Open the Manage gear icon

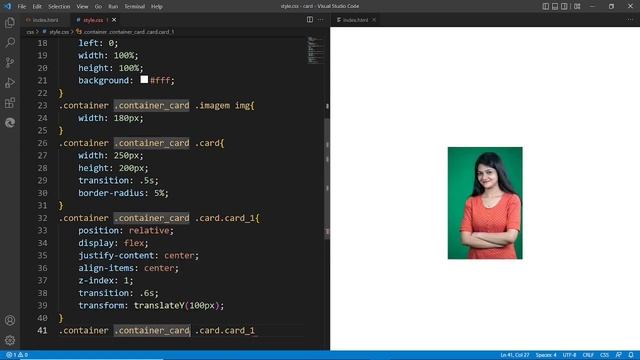[10, 340]
